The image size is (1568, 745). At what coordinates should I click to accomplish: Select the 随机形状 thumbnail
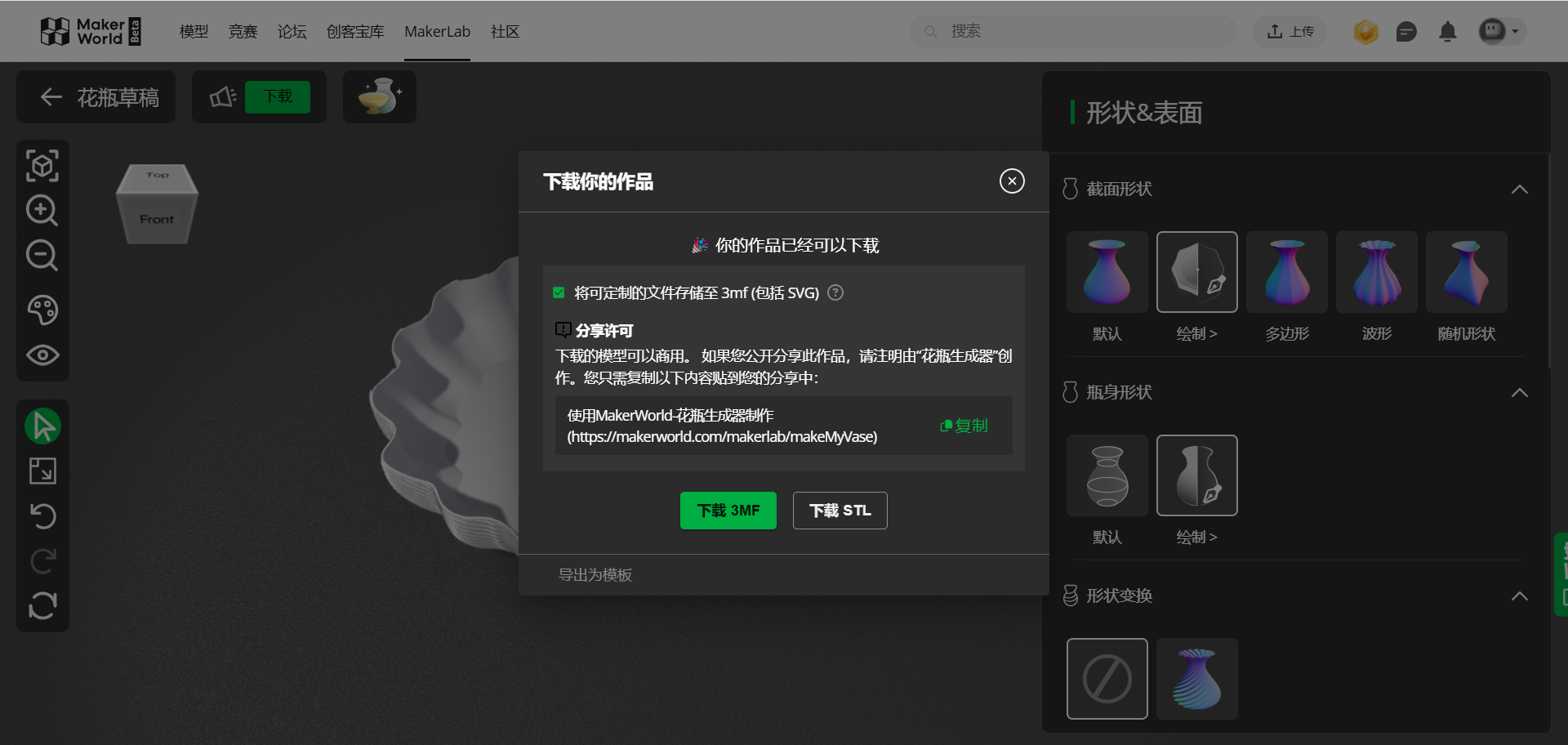1467,272
